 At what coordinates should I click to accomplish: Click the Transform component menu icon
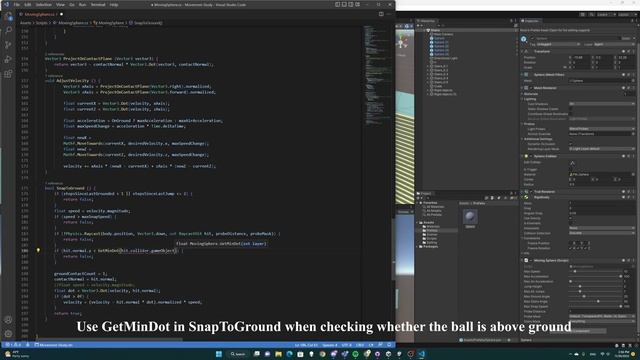[633, 51]
